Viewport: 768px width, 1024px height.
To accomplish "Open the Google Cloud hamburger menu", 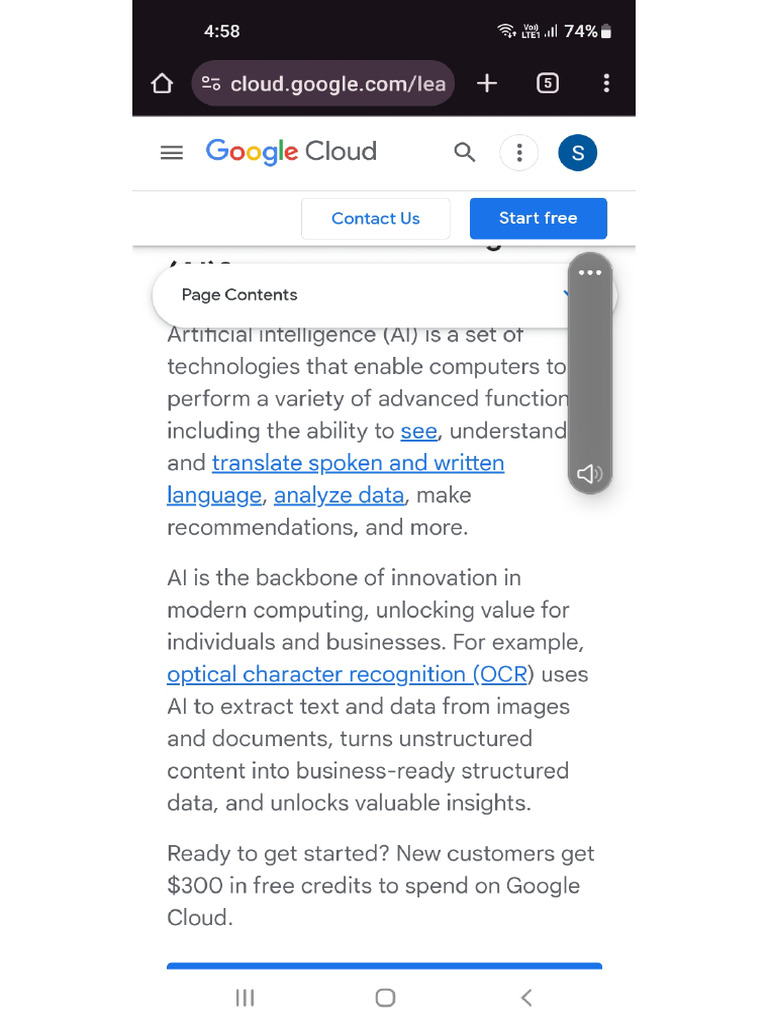I will (172, 153).
